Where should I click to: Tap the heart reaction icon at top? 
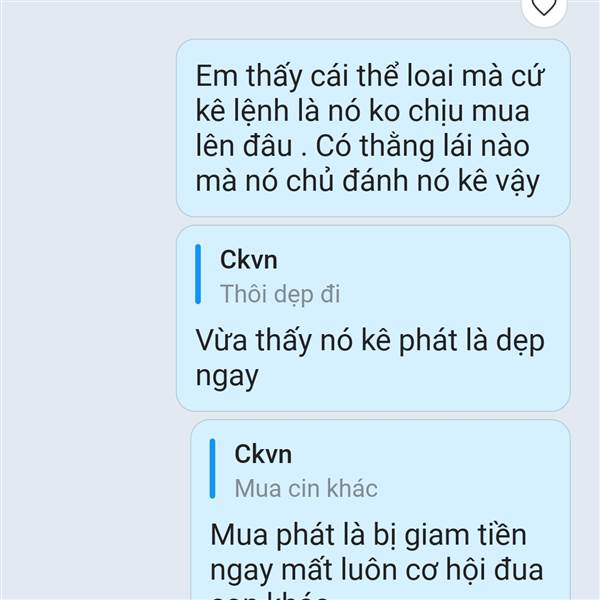pyautogui.click(x=544, y=7)
